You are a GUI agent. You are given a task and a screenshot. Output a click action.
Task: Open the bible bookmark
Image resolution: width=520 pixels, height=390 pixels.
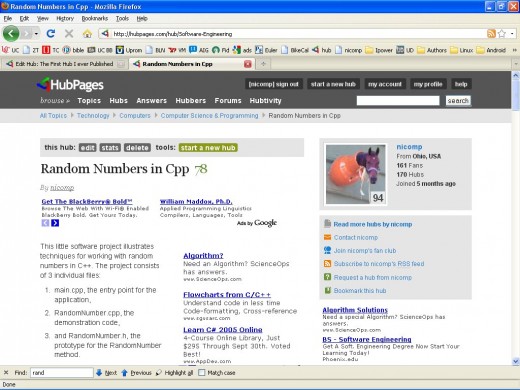73,50
